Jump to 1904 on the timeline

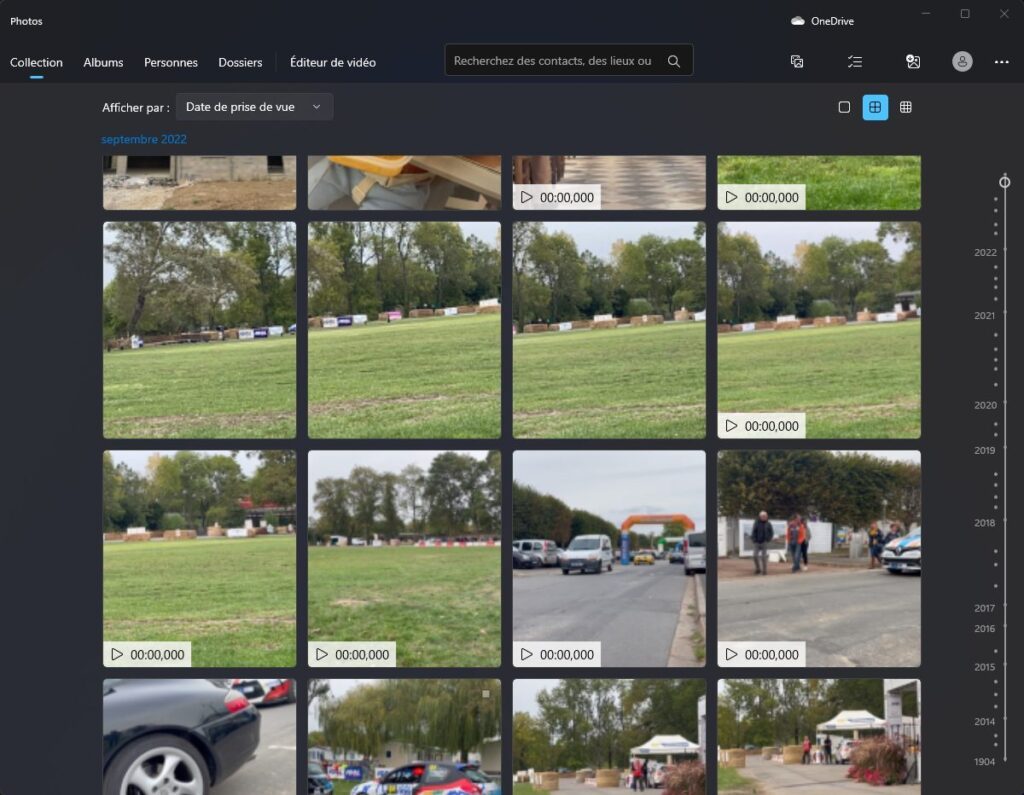coord(985,762)
